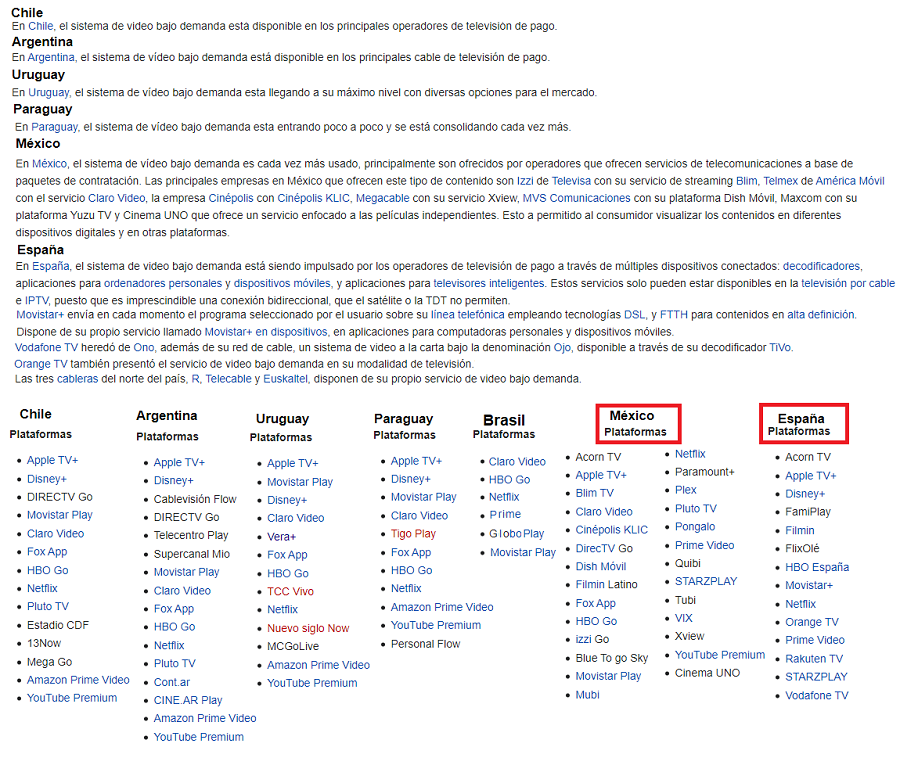Screen dimensions: 900x765
Task: Open the Cinépolis KLIC link in the paragraph
Action: pos(313,198)
